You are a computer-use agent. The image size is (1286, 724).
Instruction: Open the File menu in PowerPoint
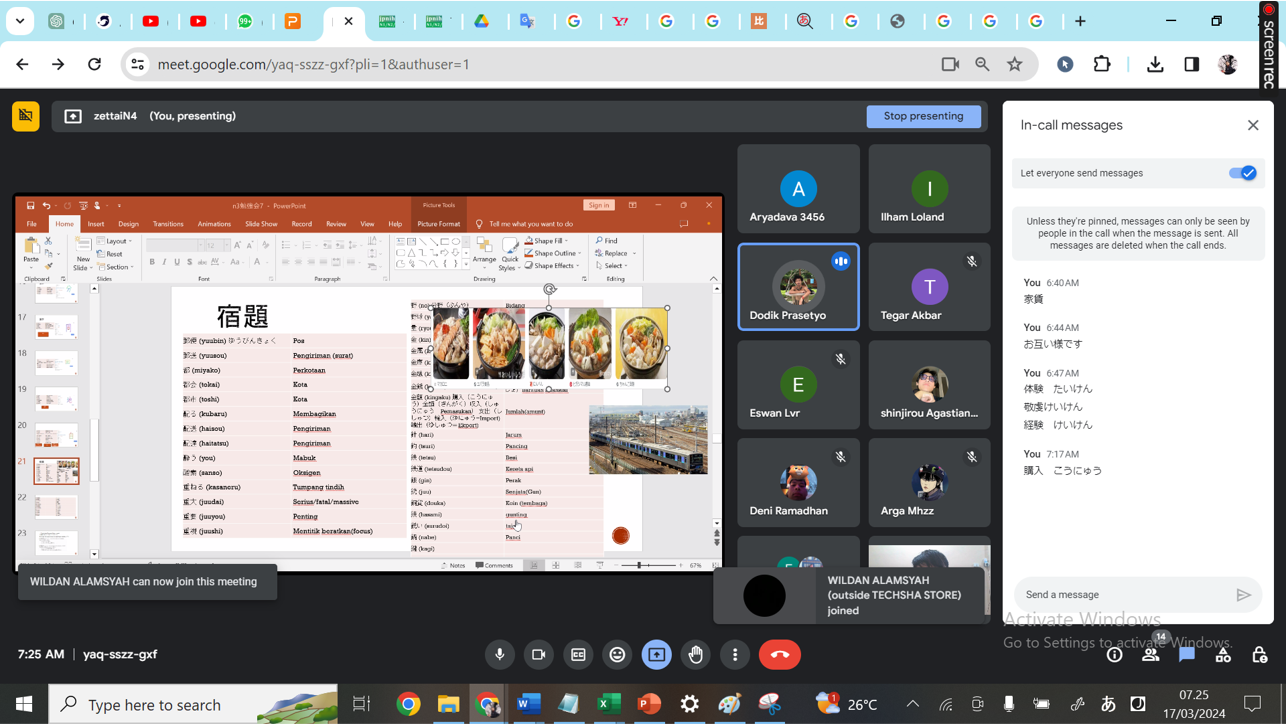[32, 224]
